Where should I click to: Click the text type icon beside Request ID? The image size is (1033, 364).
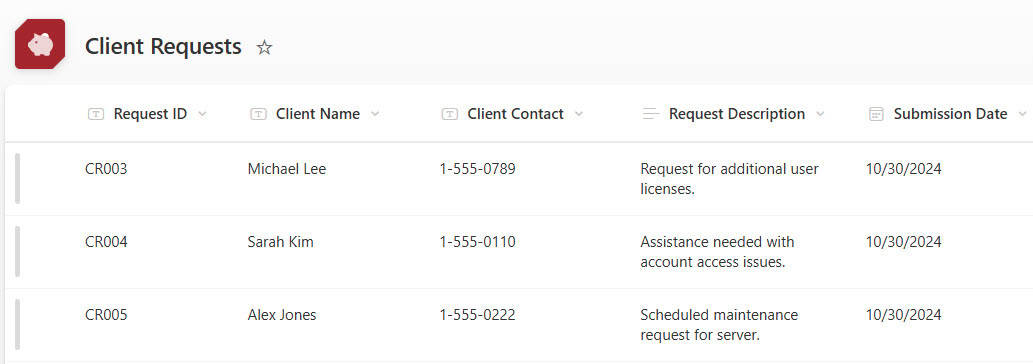click(96, 115)
